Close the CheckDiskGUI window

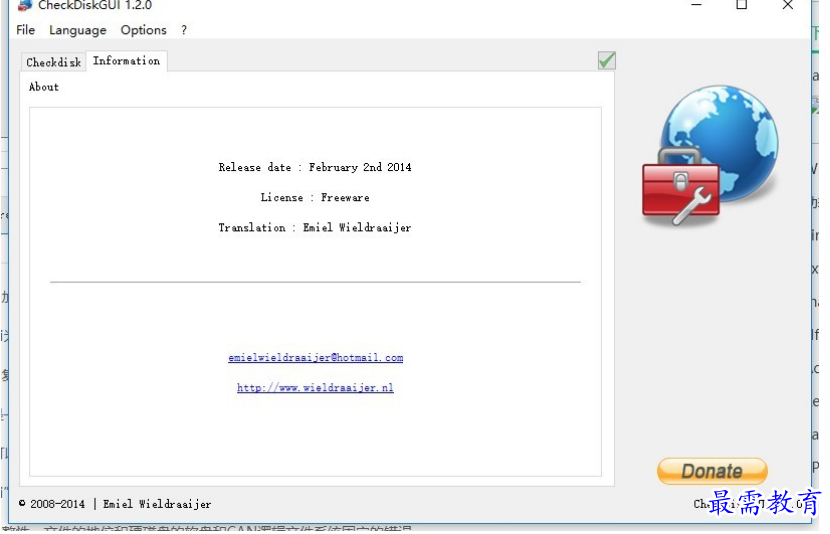(788, 5)
